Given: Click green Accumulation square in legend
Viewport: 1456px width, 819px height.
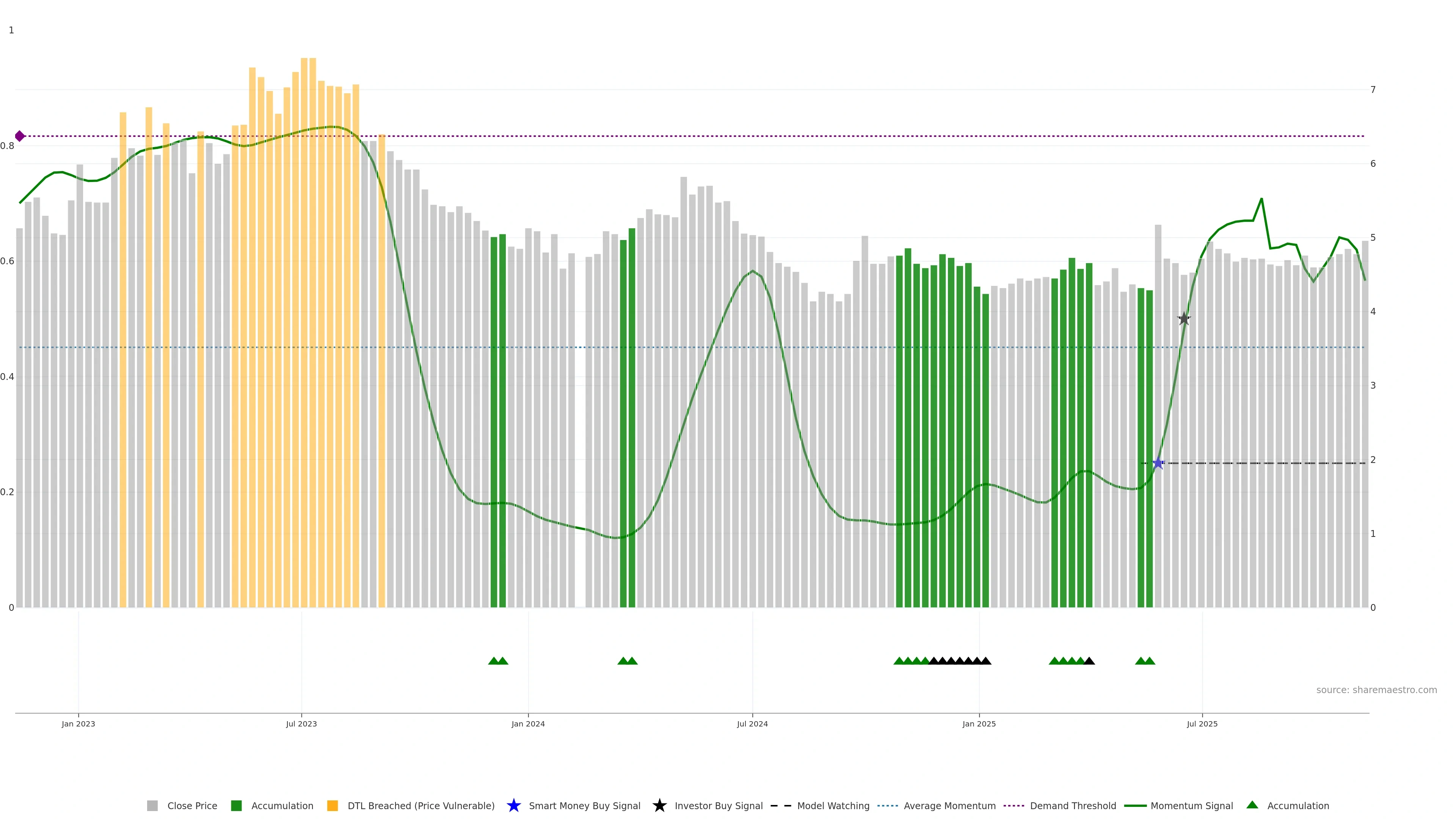Looking at the screenshot, I should click(x=236, y=805).
